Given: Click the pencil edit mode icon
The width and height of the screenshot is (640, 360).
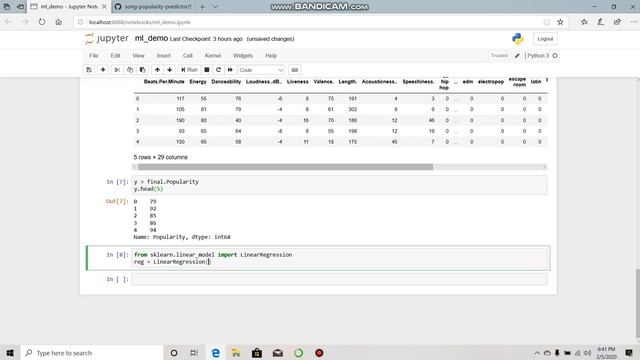Looking at the screenshot, I should click(x=517, y=56).
